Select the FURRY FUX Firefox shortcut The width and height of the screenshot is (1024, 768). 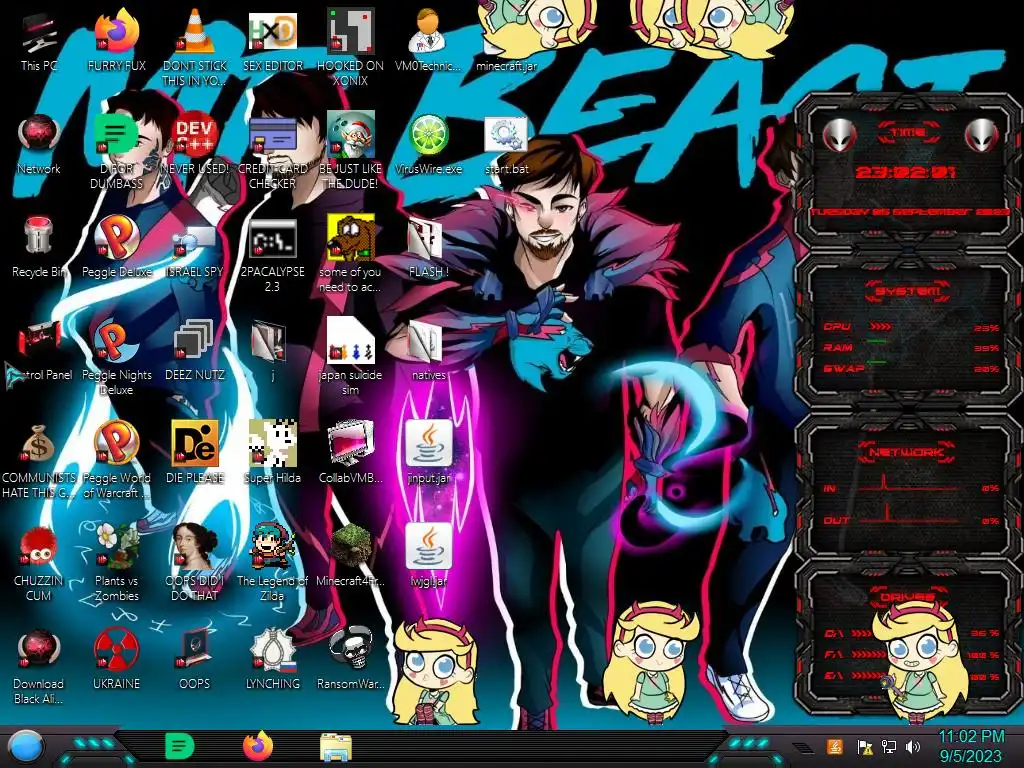[117, 31]
